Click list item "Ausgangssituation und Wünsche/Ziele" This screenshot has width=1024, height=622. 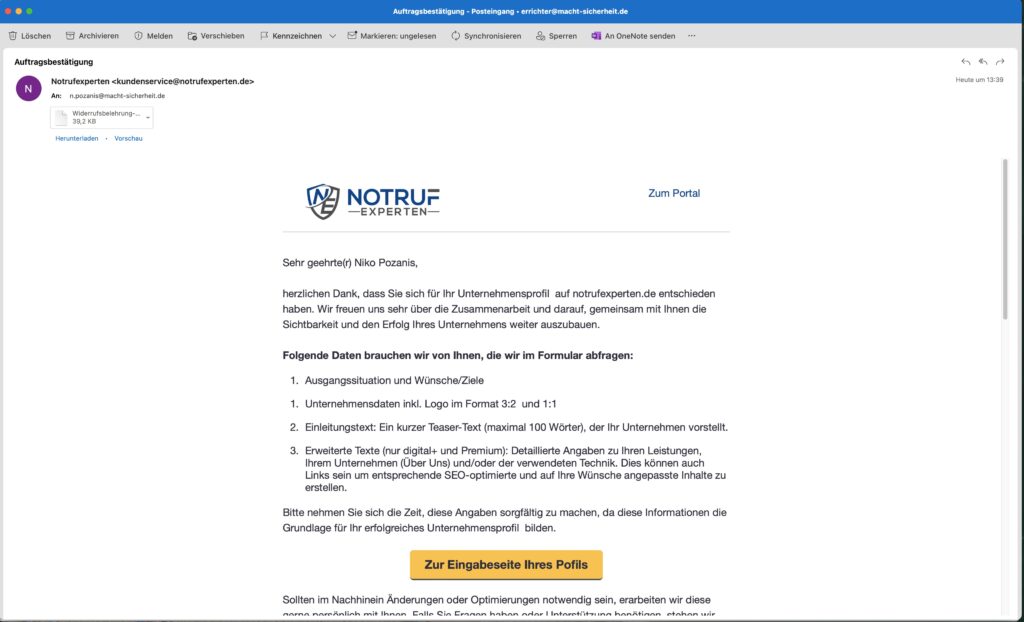click(x=394, y=380)
